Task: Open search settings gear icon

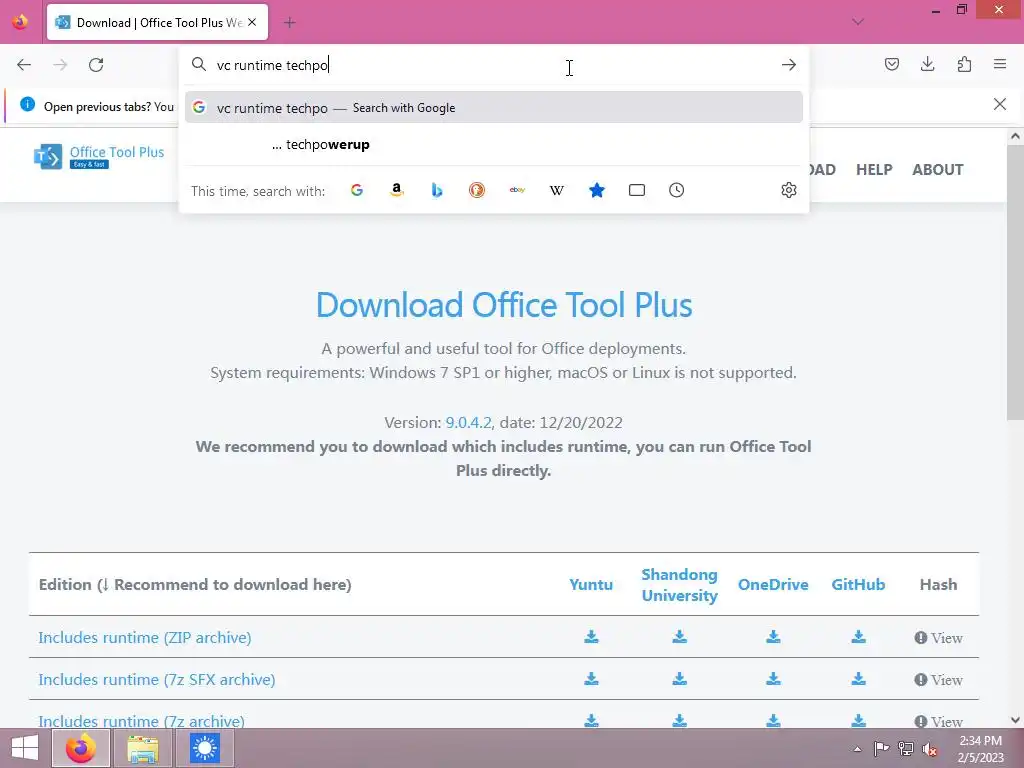Action: click(789, 190)
